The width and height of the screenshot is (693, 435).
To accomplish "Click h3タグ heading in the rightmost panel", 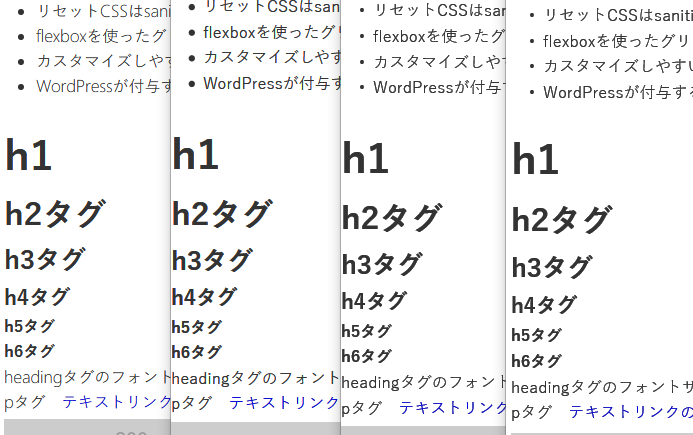I will [x=552, y=267].
